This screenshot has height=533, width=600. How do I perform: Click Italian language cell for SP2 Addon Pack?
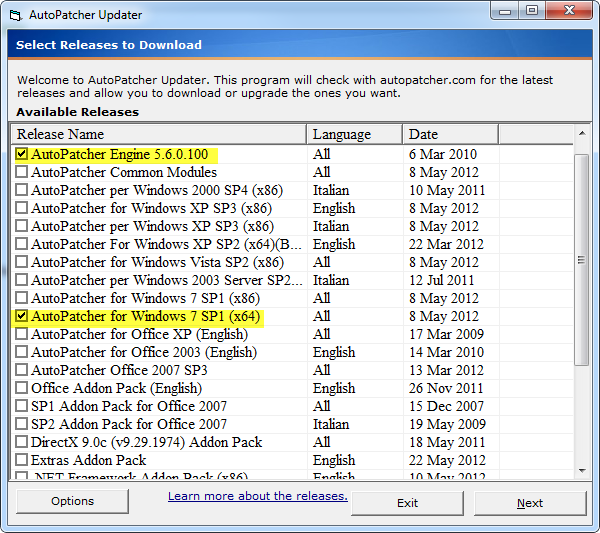pyautogui.click(x=331, y=424)
